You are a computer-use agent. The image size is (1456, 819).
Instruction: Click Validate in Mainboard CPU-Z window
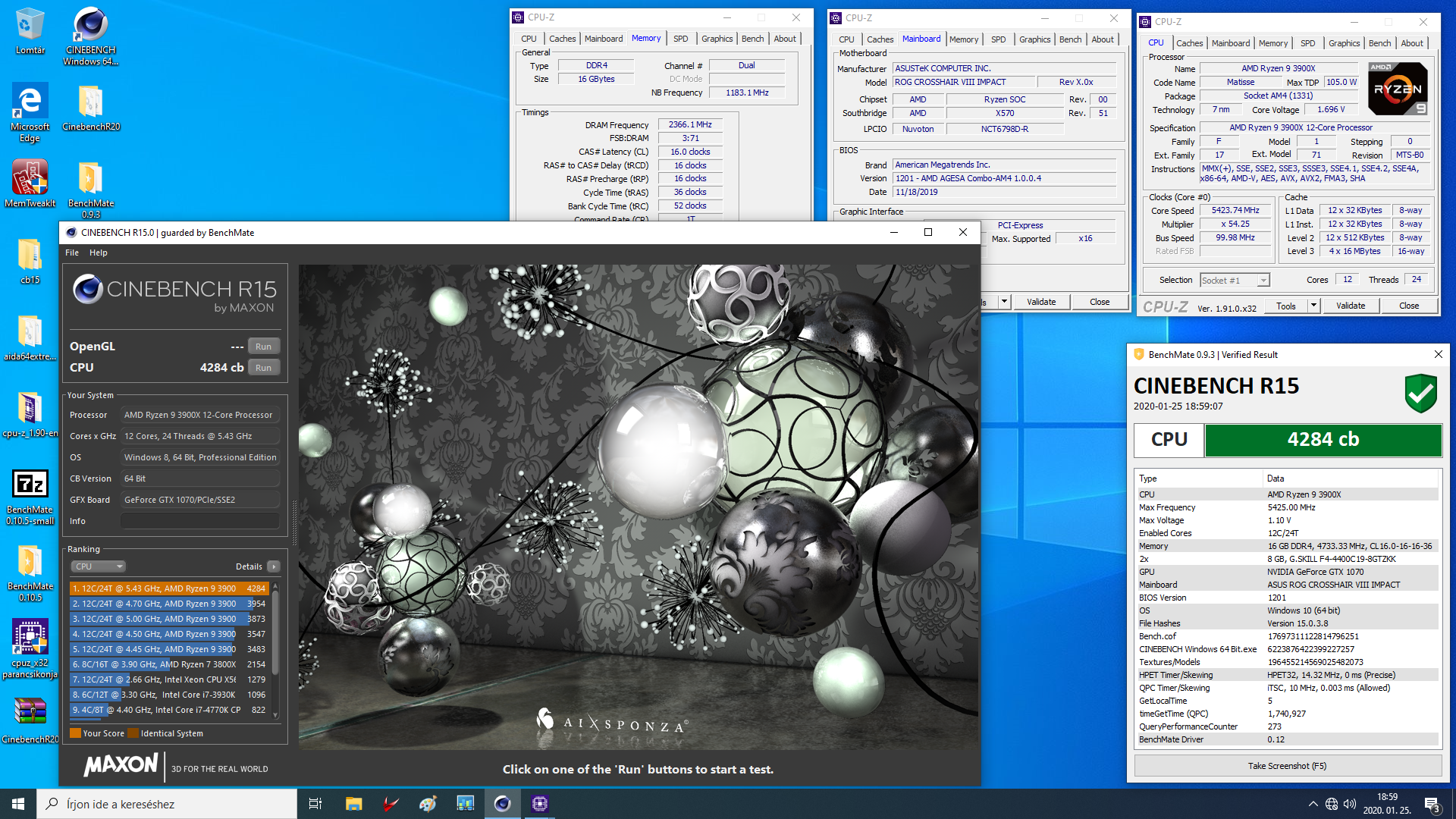[x=1040, y=302]
